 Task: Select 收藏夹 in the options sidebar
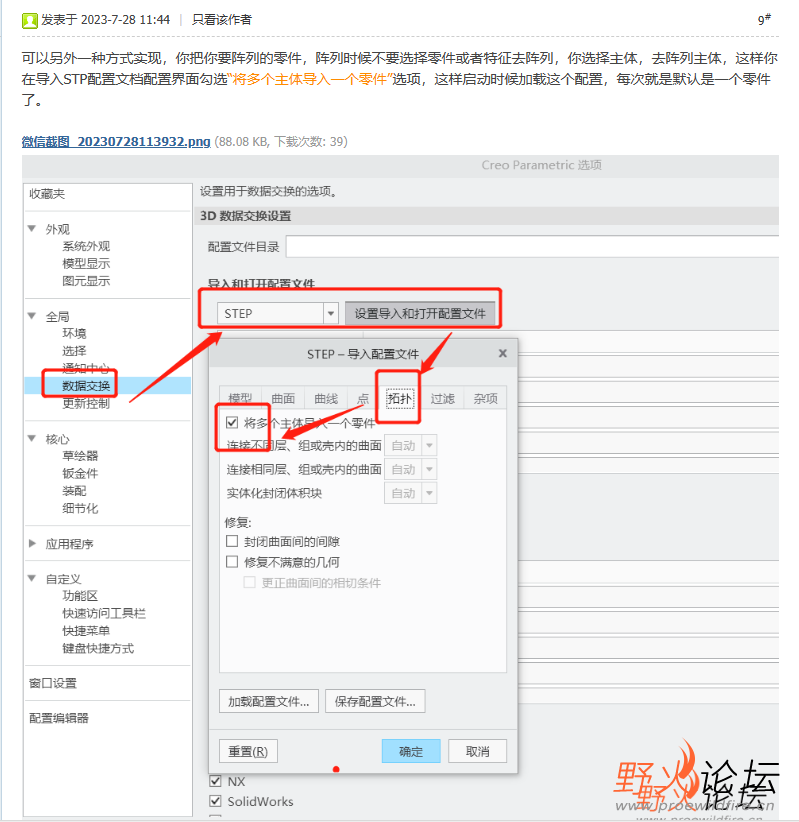[x=47, y=194]
